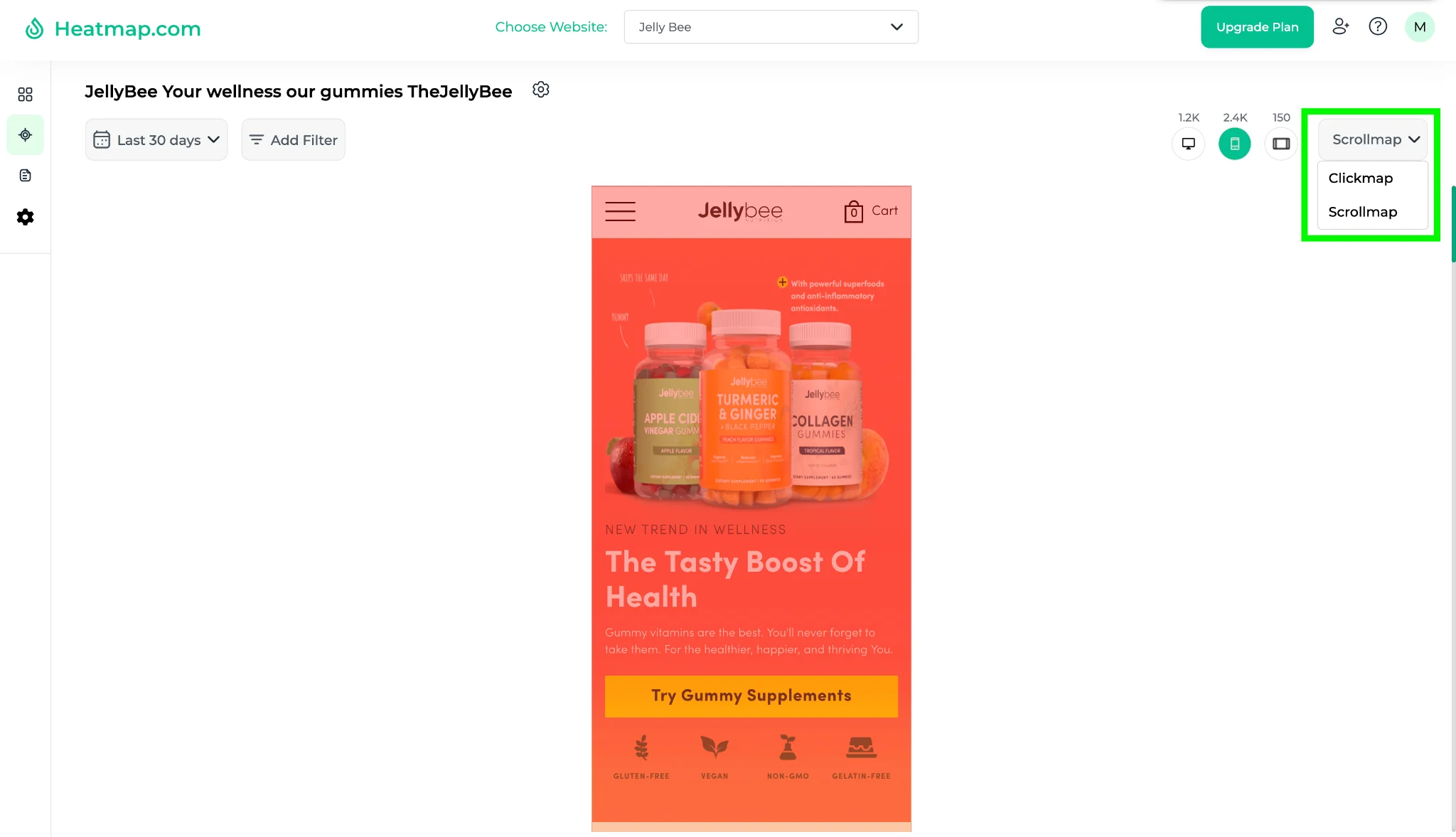
Task: Click the Heatmap.com logo
Action: click(112, 27)
